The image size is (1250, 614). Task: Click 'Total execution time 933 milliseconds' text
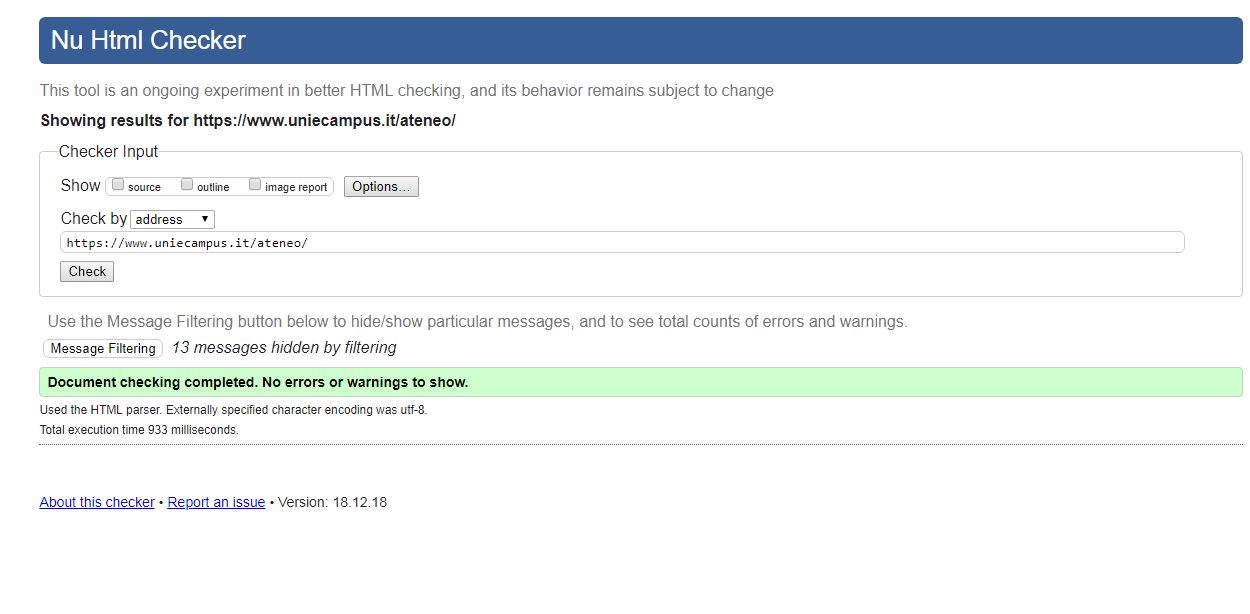pyautogui.click(x=139, y=430)
